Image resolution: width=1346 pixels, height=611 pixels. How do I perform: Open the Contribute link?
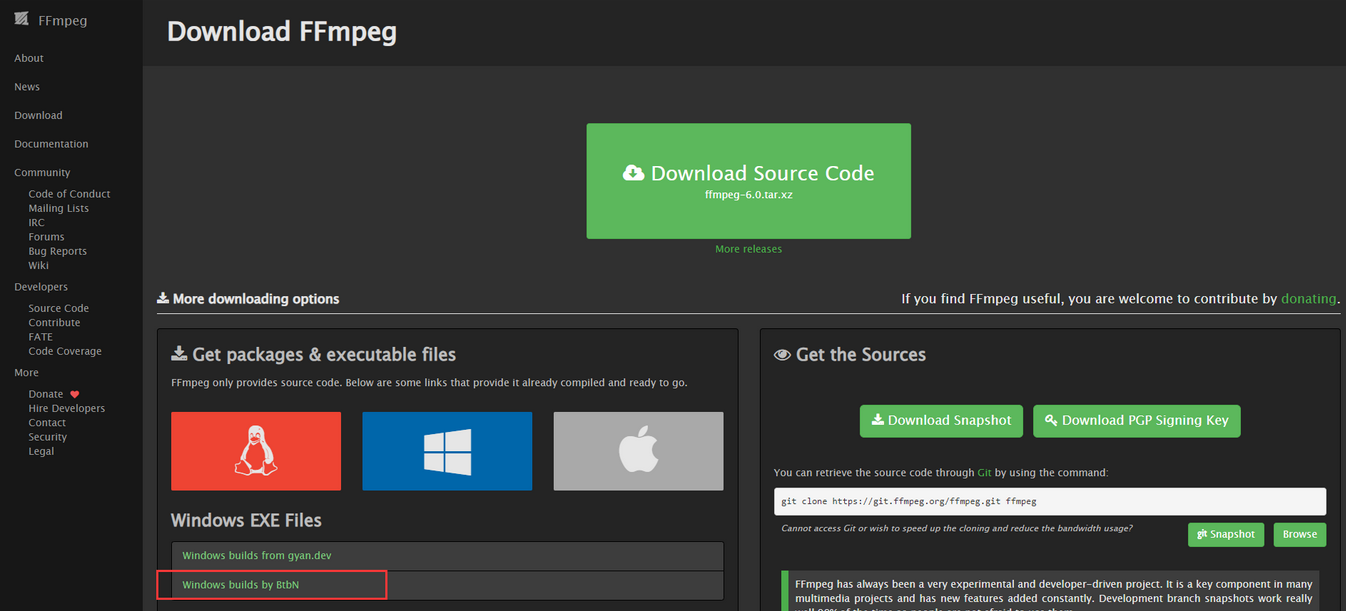(x=54, y=323)
